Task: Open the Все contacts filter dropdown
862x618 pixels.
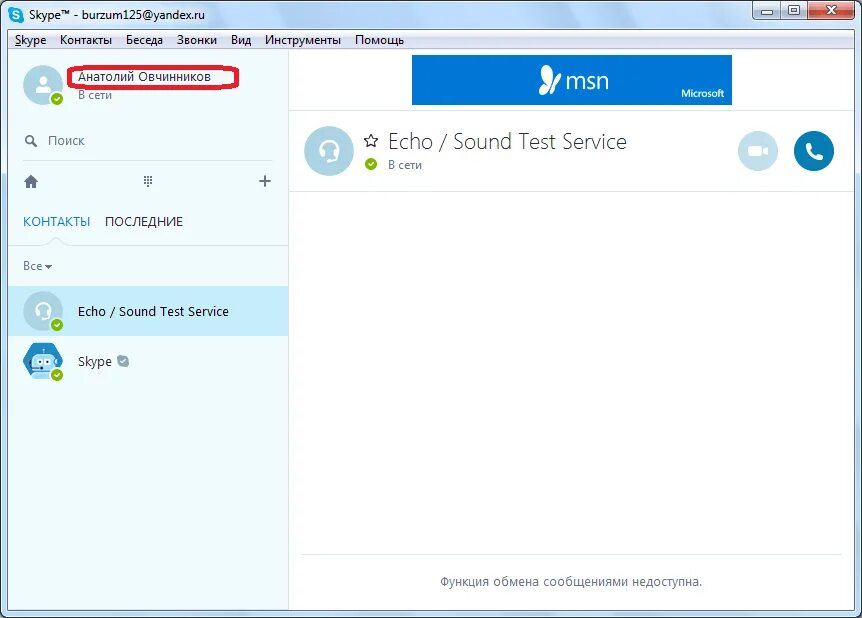Action: pyautogui.click(x=37, y=266)
